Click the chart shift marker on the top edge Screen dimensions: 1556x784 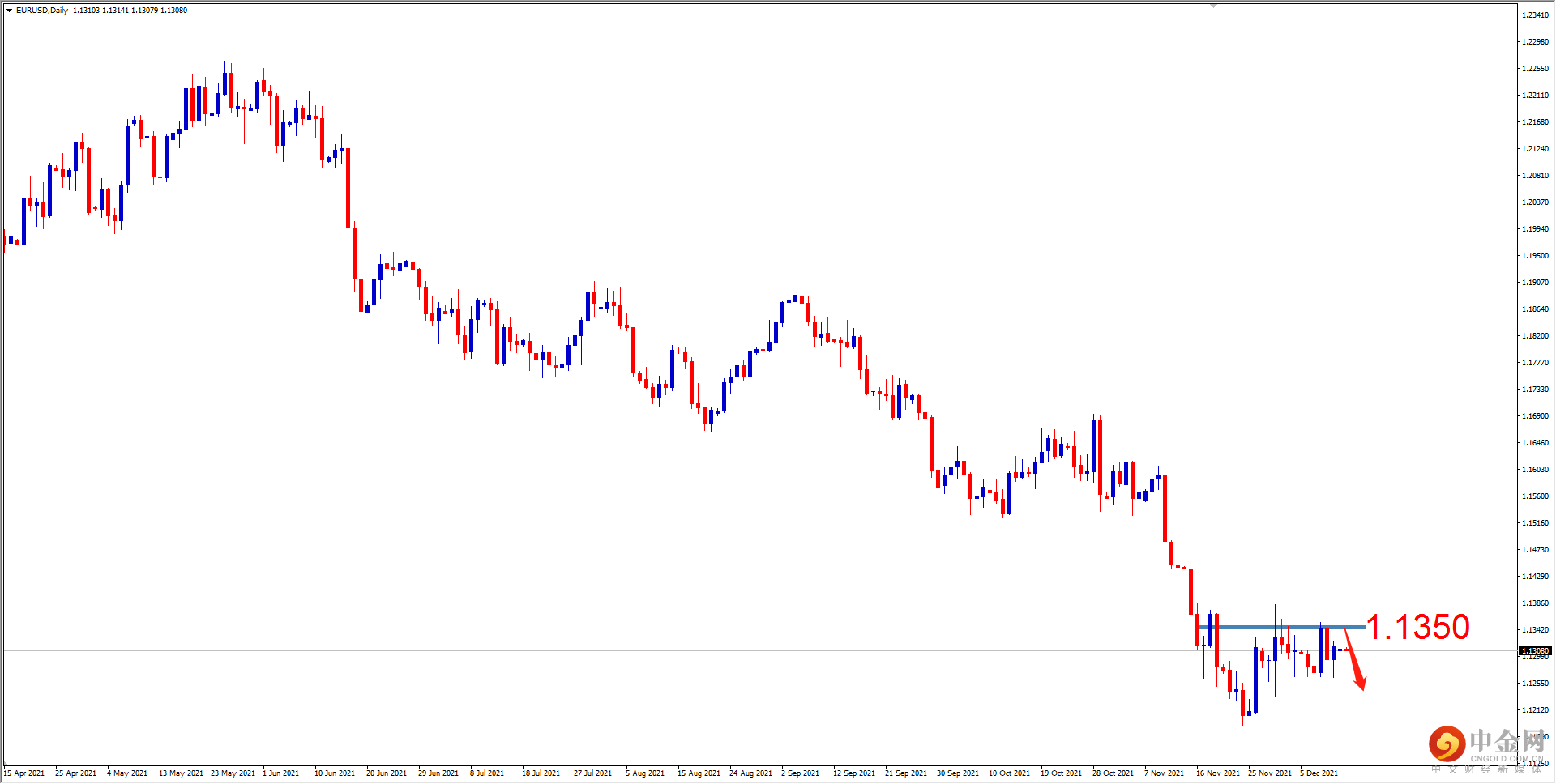[x=1213, y=6]
